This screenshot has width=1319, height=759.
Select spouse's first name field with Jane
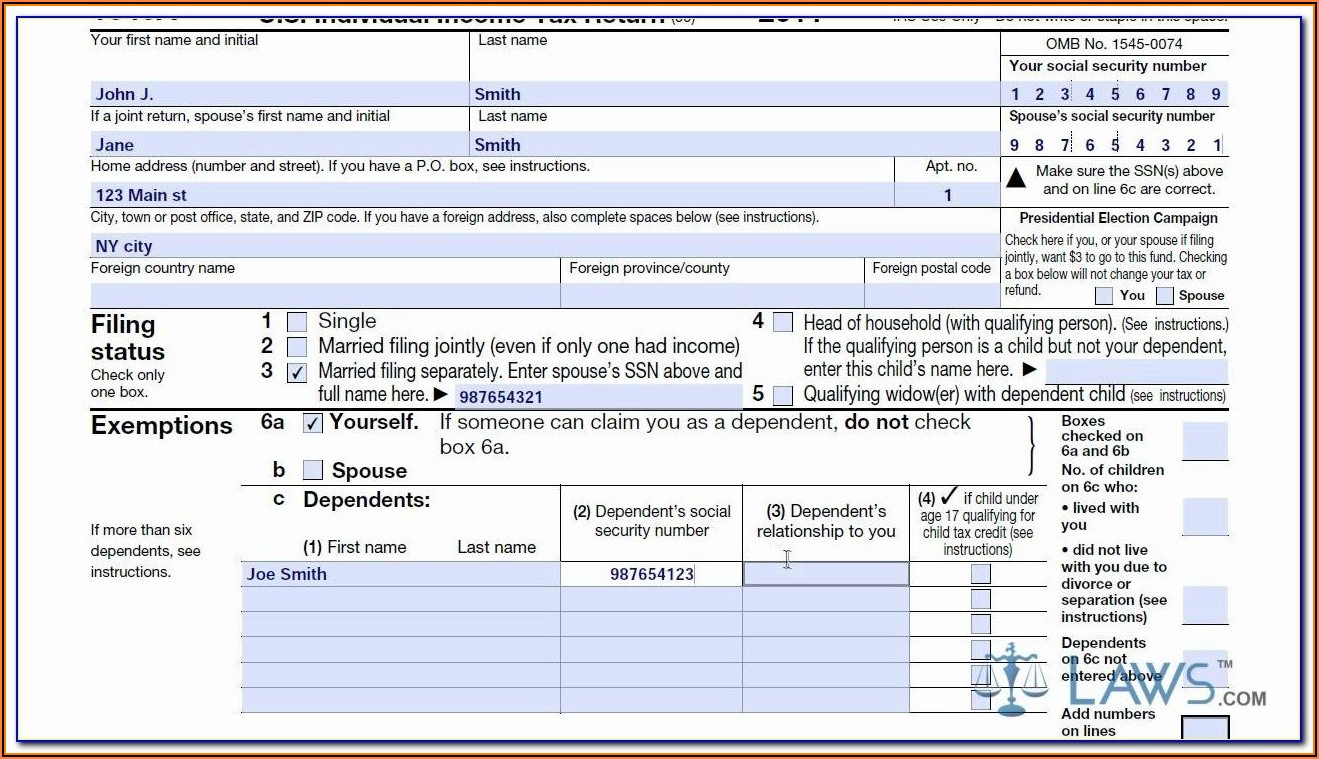pyautogui.click(x=280, y=144)
